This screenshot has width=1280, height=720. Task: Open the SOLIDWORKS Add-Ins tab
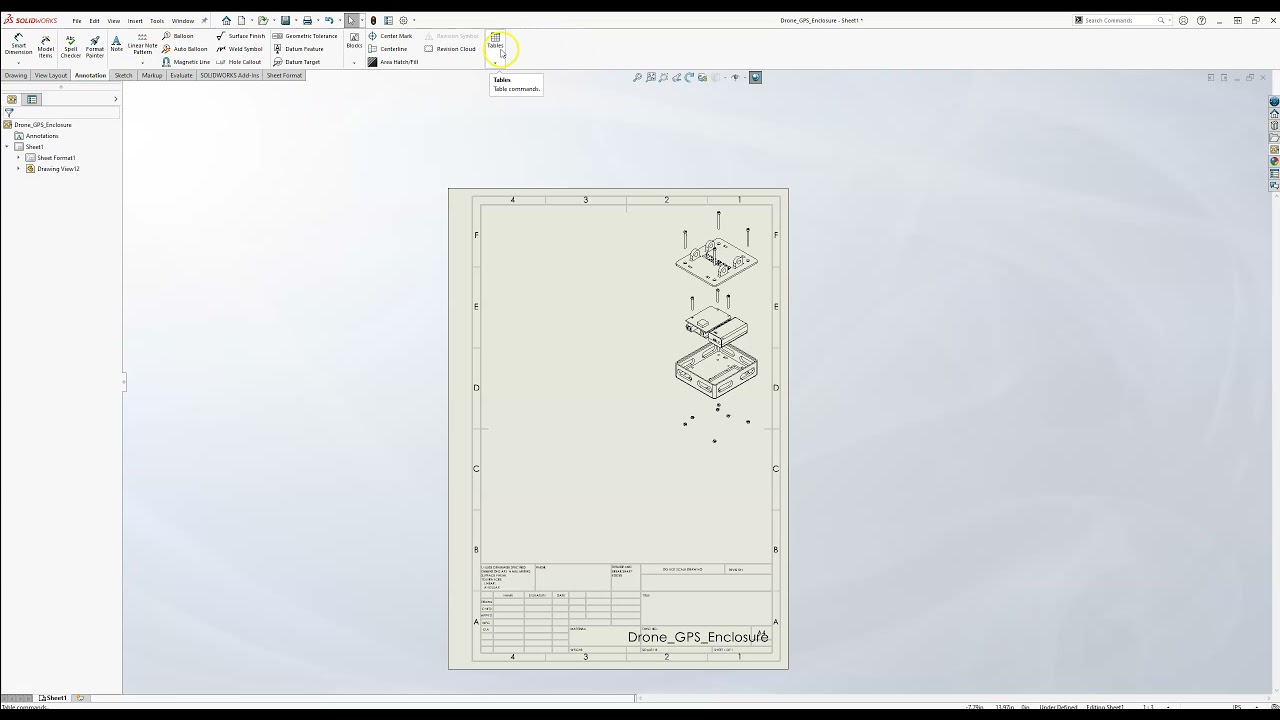point(229,75)
